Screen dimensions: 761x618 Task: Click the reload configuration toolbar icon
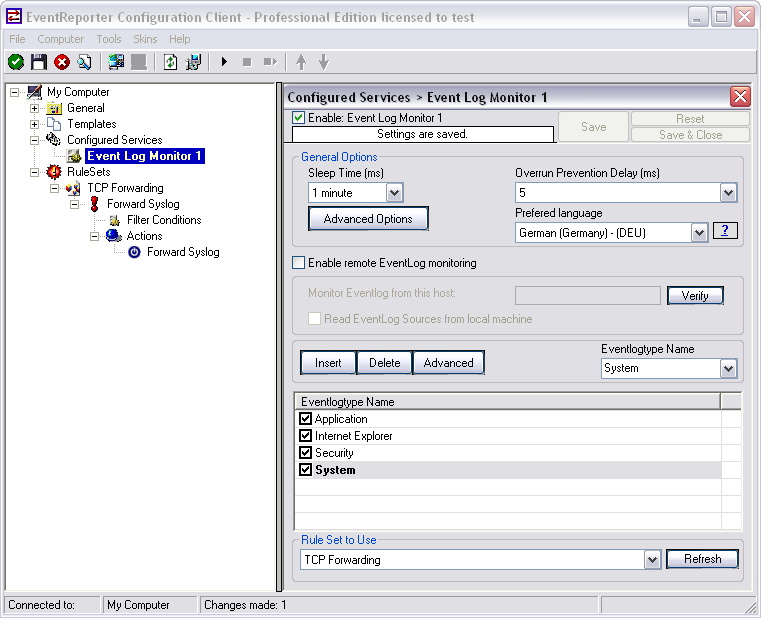[170, 62]
